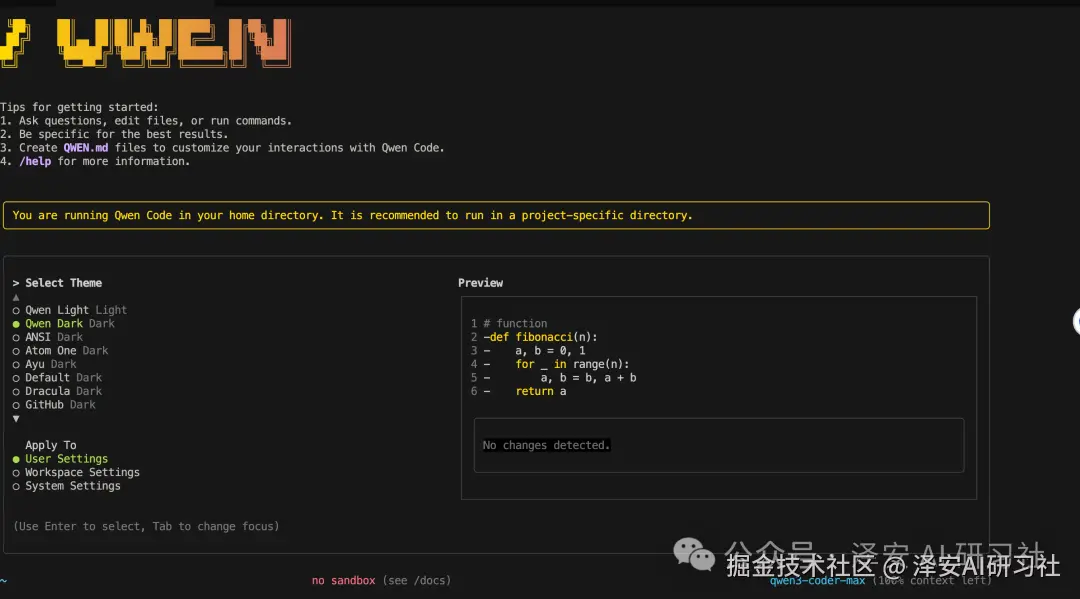Click the 'return a' code line
1080x599 pixels.
(x=541, y=391)
